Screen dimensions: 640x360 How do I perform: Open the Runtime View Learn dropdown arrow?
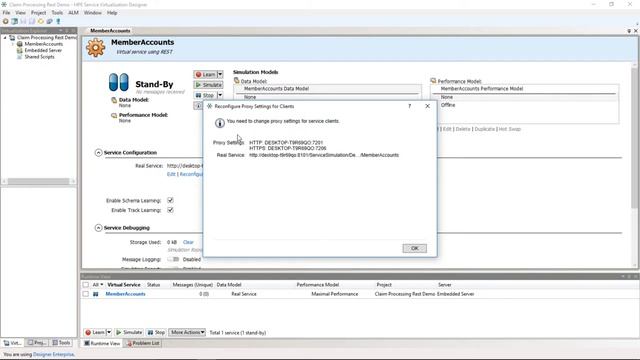click(x=109, y=333)
